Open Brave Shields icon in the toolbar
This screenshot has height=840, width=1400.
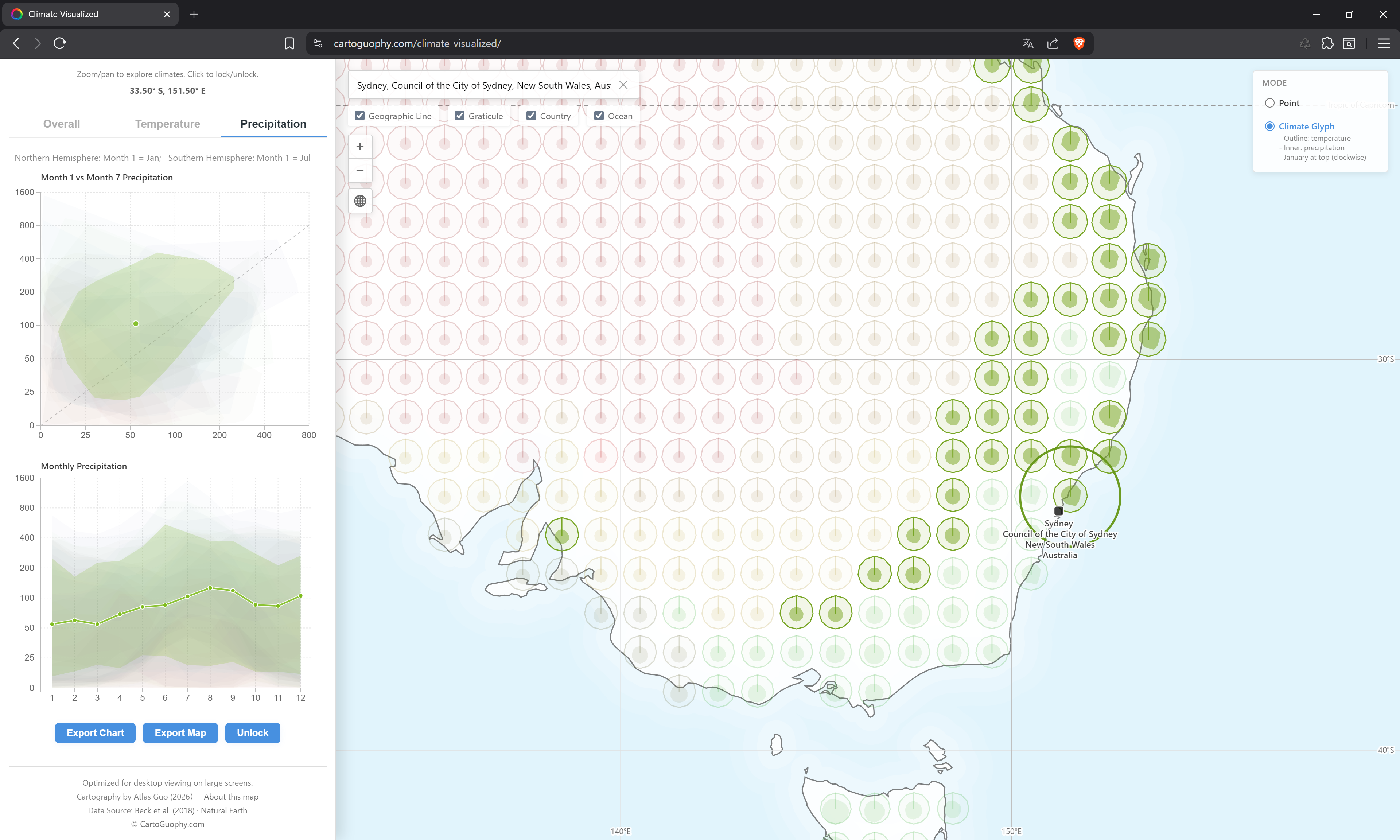1078,43
